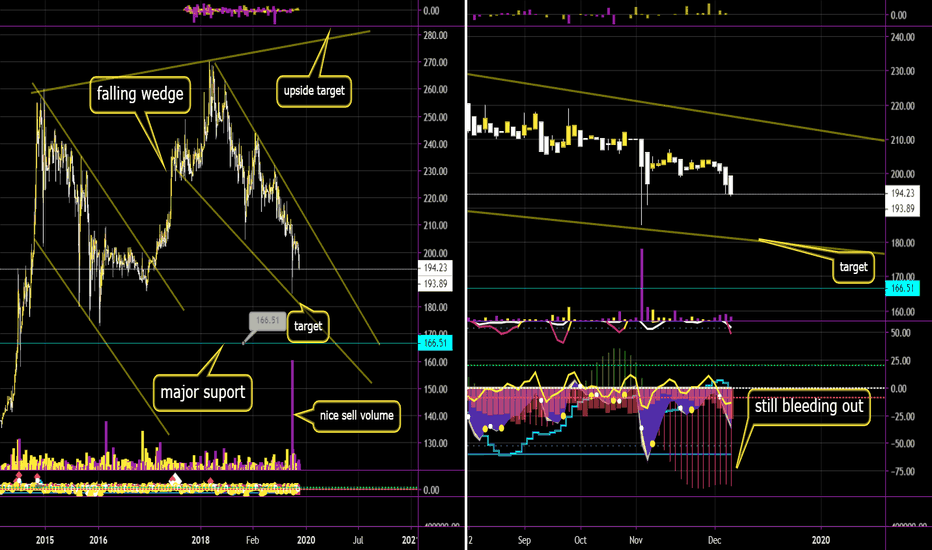Click the Jul label on left time axis
Screen dimensions: 932x550
coord(358,540)
